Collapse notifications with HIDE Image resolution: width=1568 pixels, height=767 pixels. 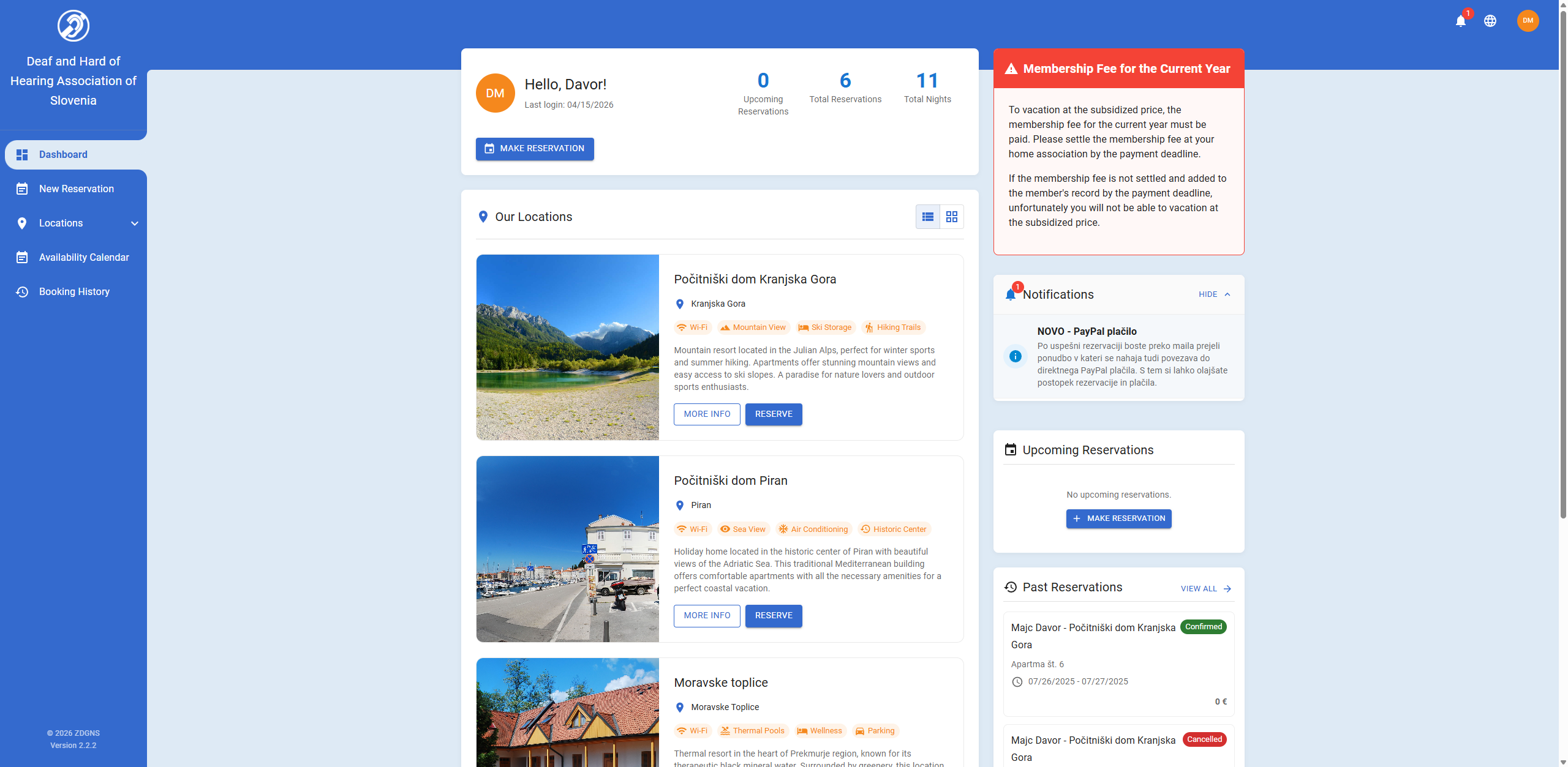click(1215, 294)
